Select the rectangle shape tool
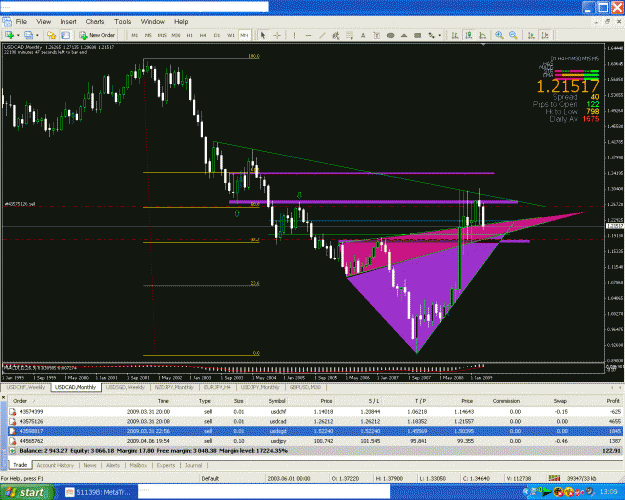Viewport: 625px width, 500px height. [x=418, y=35]
